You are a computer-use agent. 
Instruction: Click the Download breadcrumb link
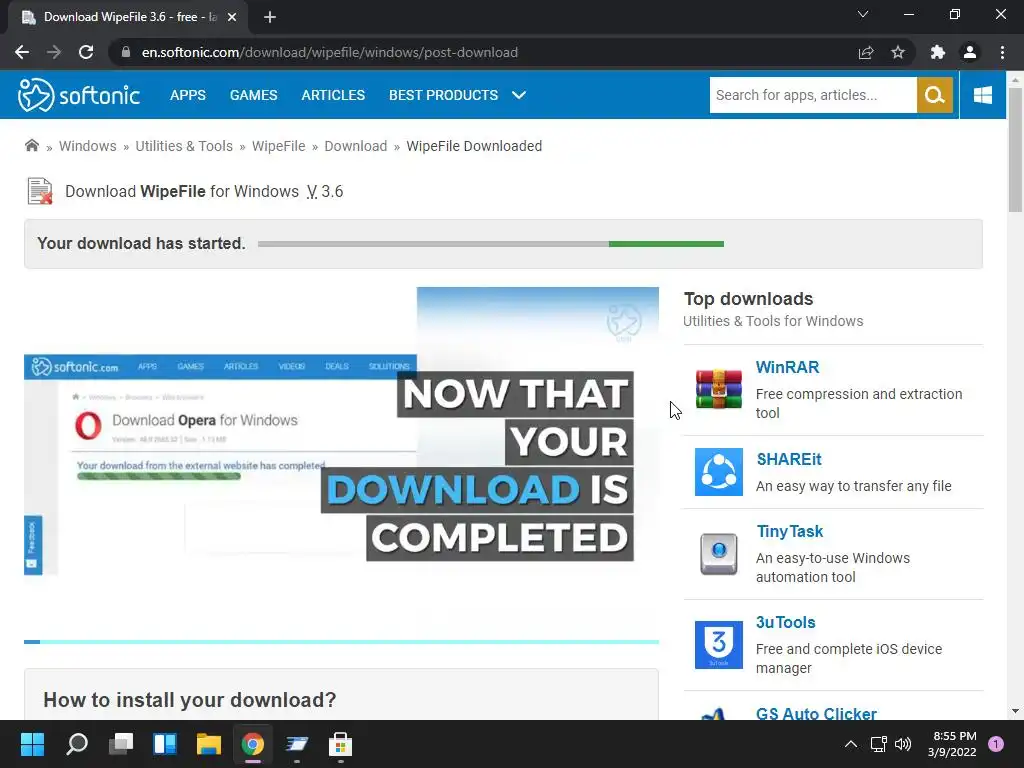pyautogui.click(x=356, y=146)
